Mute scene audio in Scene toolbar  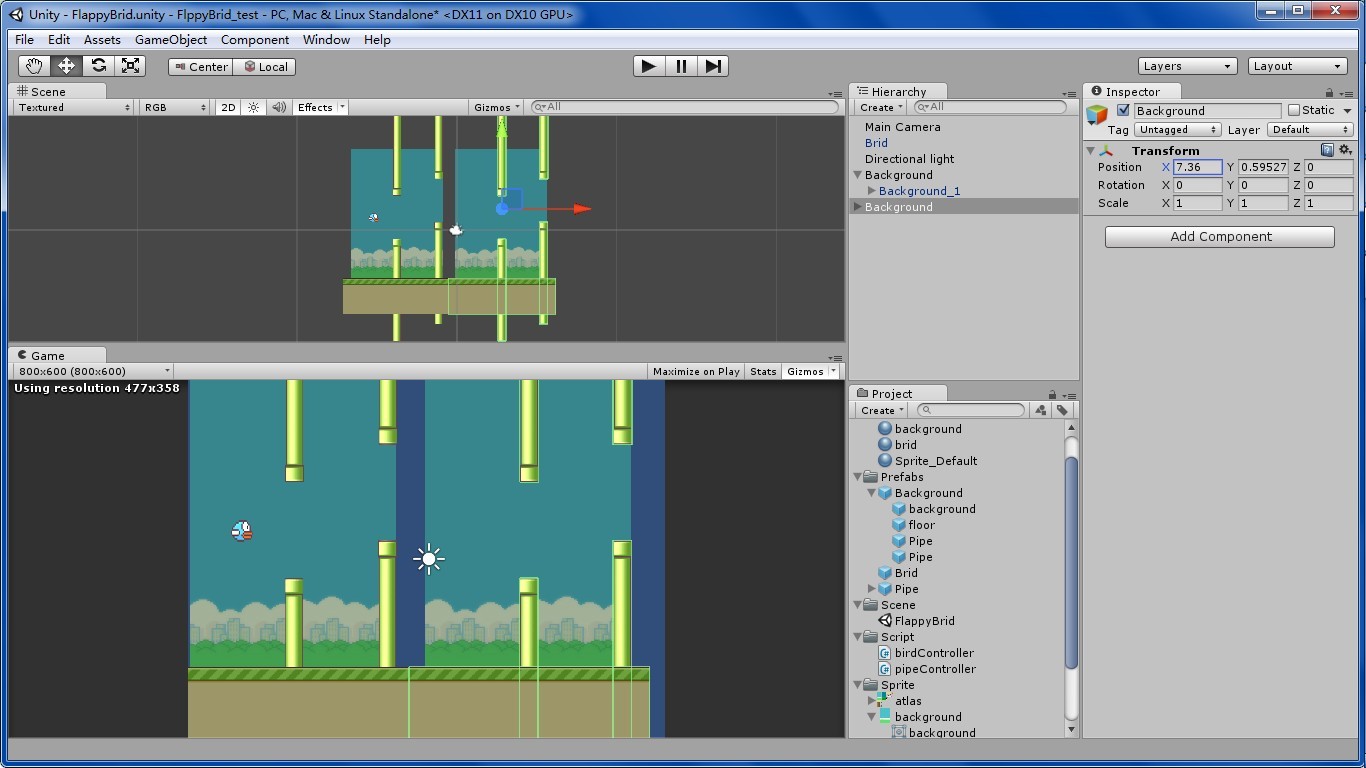point(278,107)
